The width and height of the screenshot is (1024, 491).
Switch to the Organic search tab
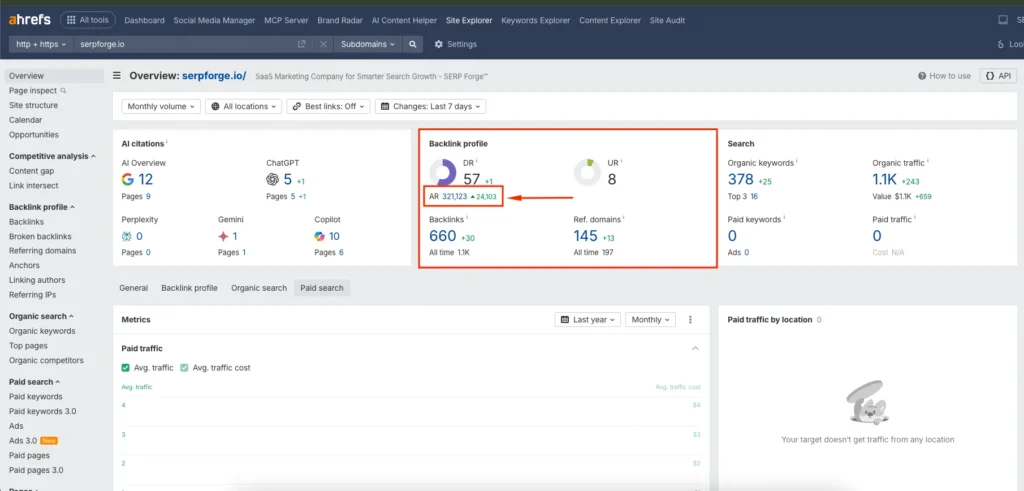click(x=259, y=288)
